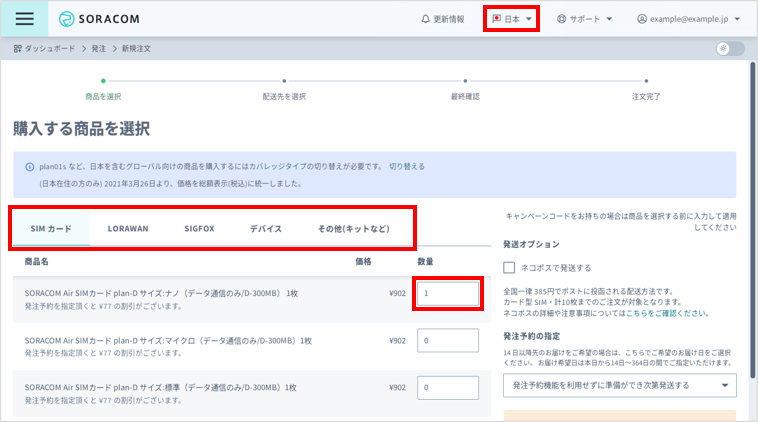Open the 発注予約 delivery schedule dropdown

click(x=618, y=385)
